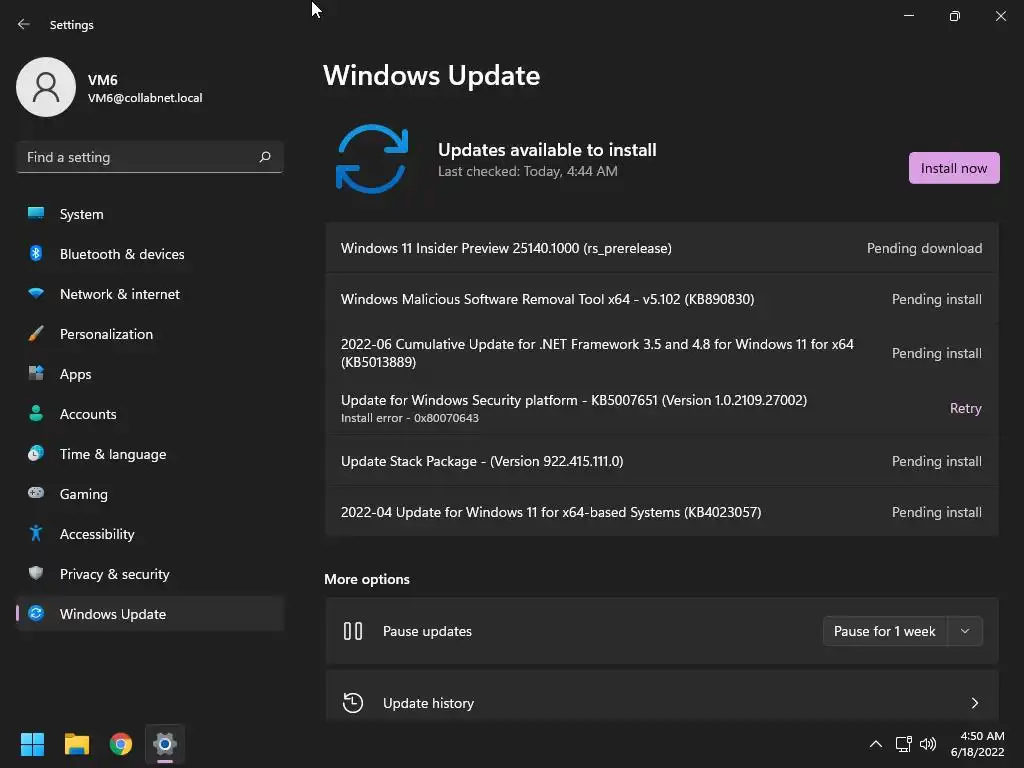Click the .NET Framework cumulative update row
This screenshot has height=768, width=1024.
tap(662, 353)
